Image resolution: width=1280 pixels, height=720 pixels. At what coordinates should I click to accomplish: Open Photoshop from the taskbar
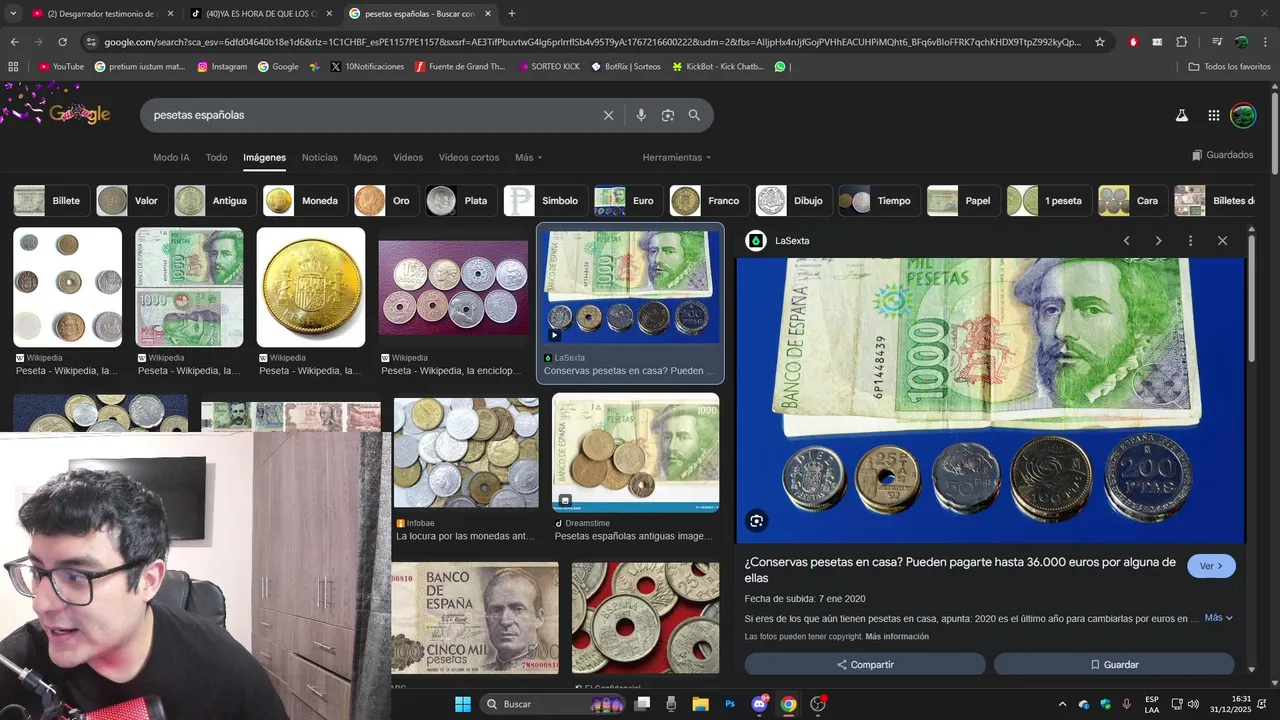730,704
